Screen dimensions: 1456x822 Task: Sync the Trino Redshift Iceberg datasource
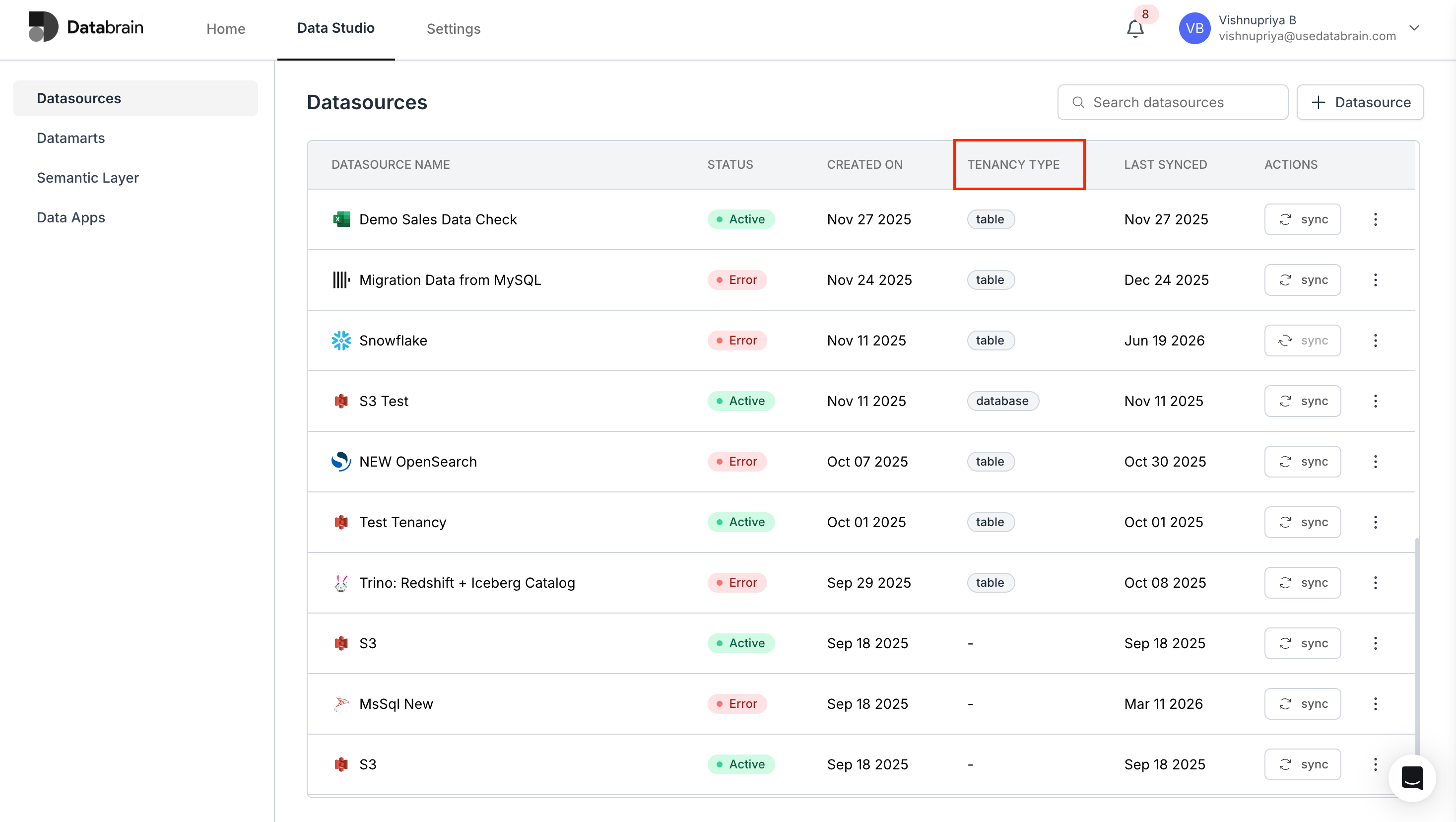[x=1302, y=583]
